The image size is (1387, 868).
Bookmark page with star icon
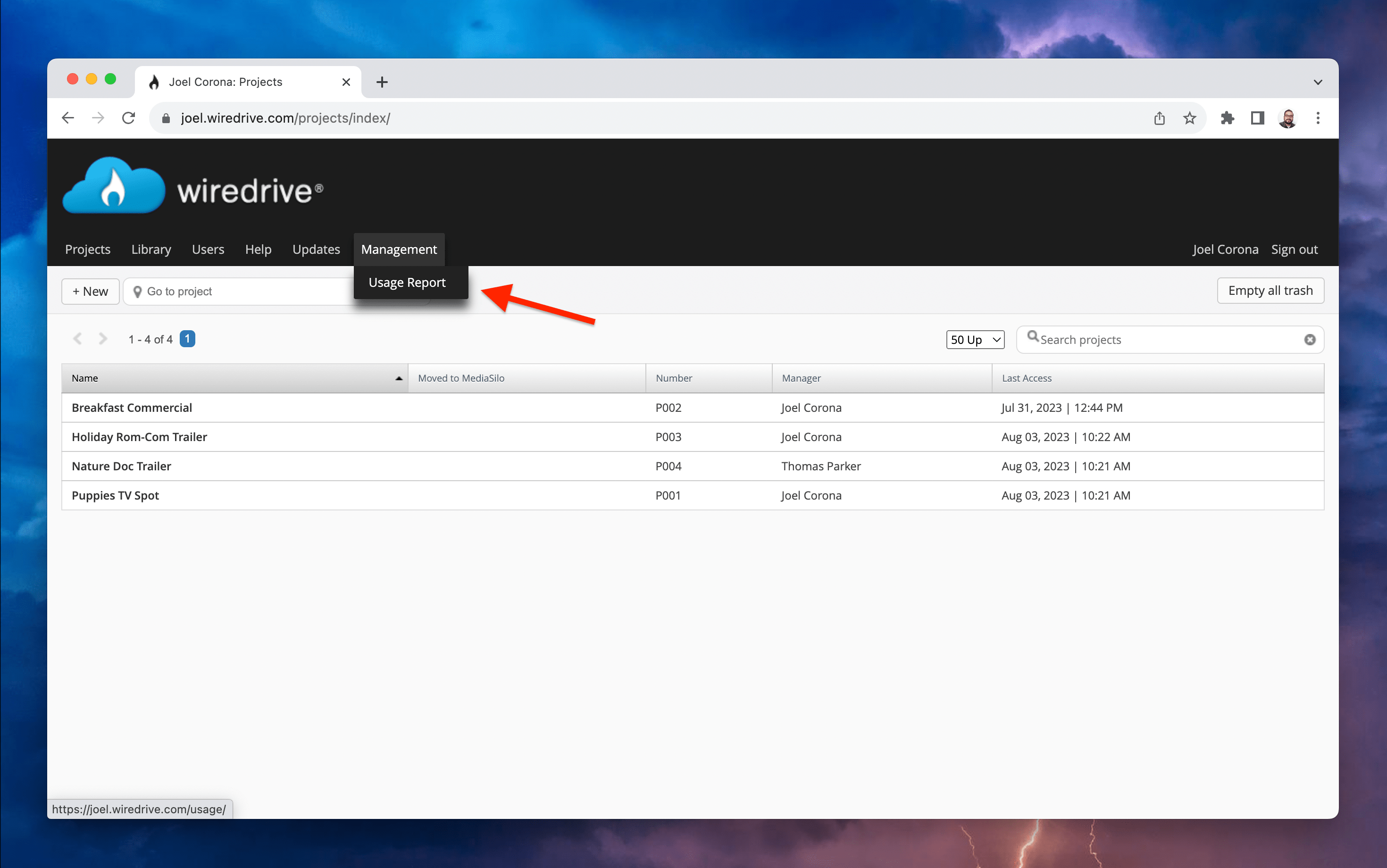click(x=1189, y=118)
